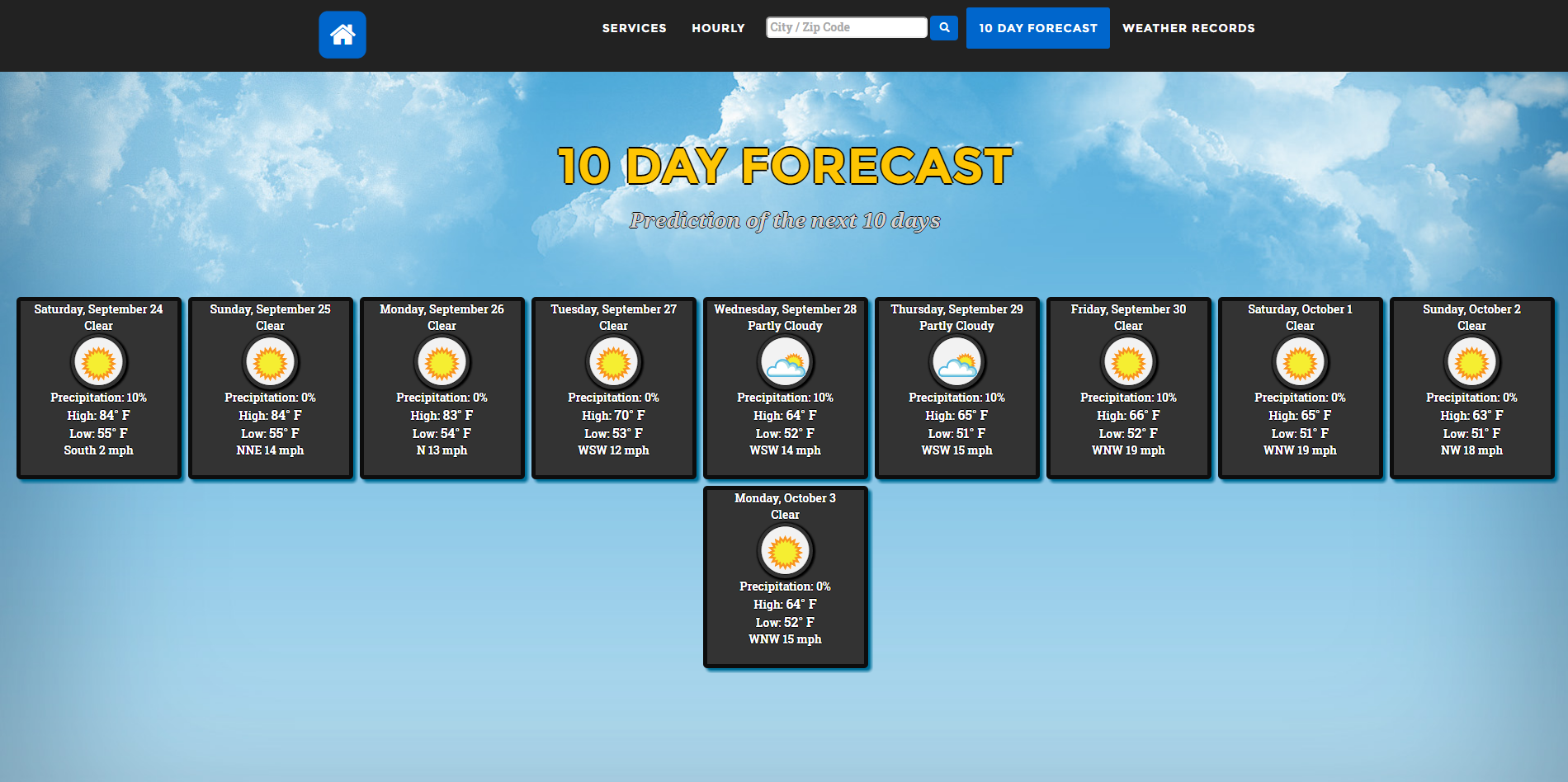Image resolution: width=1568 pixels, height=782 pixels.
Task: Click the sun icon for Saturday, September 24
Action: pyautogui.click(x=98, y=362)
